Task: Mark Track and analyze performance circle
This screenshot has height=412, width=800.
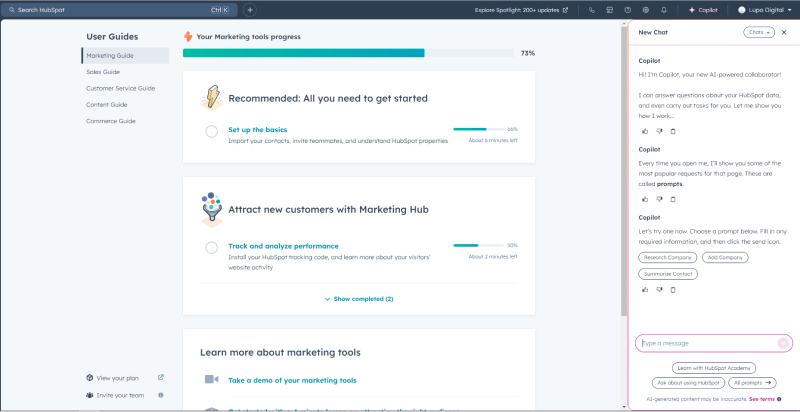Action: click(x=211, y=248)
